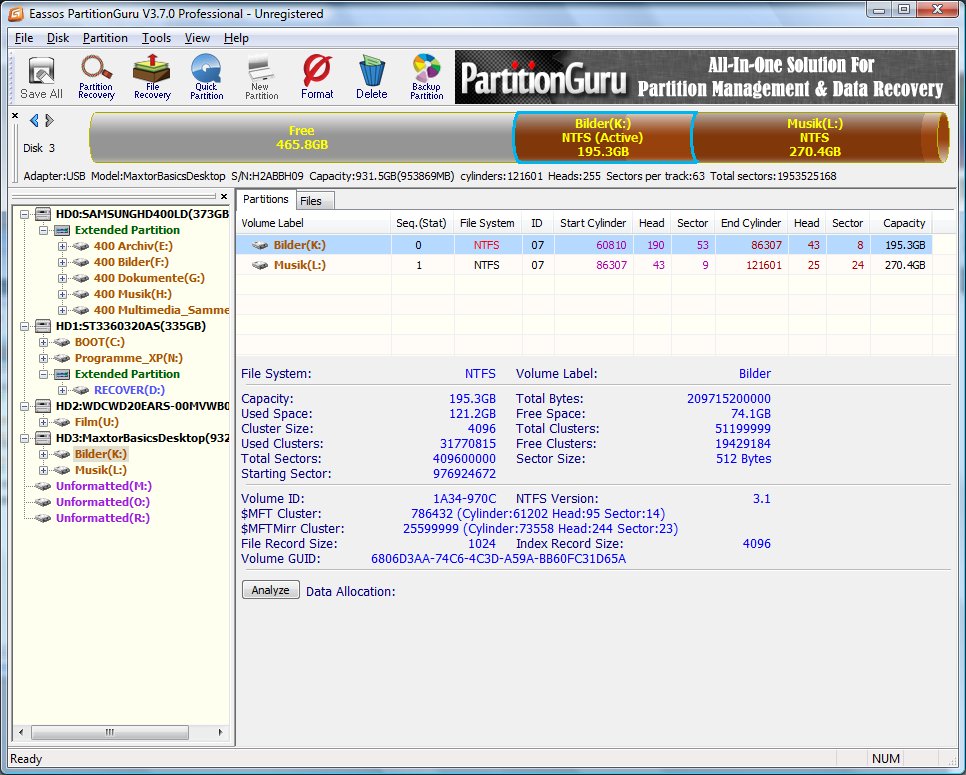Click tree scrollbar left arrow

(22, 732)
